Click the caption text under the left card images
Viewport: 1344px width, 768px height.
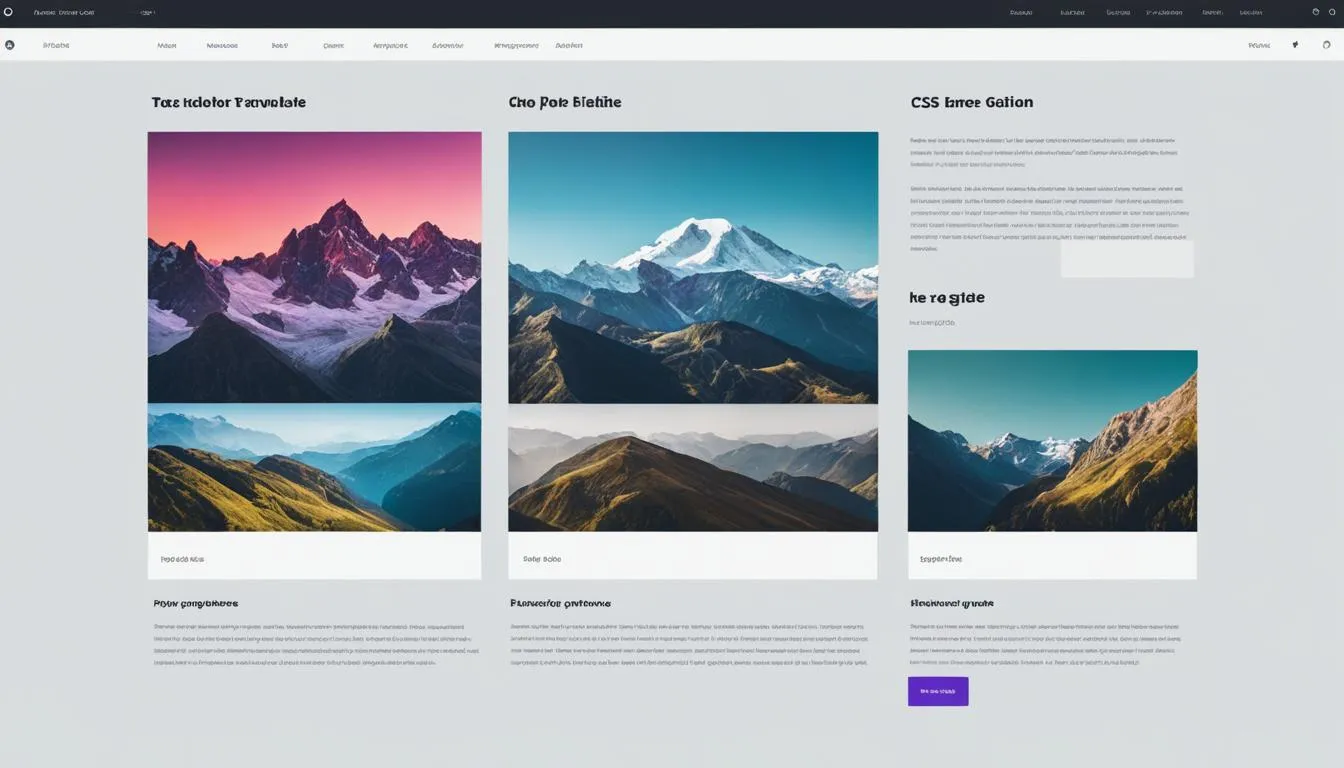point(182,559)
